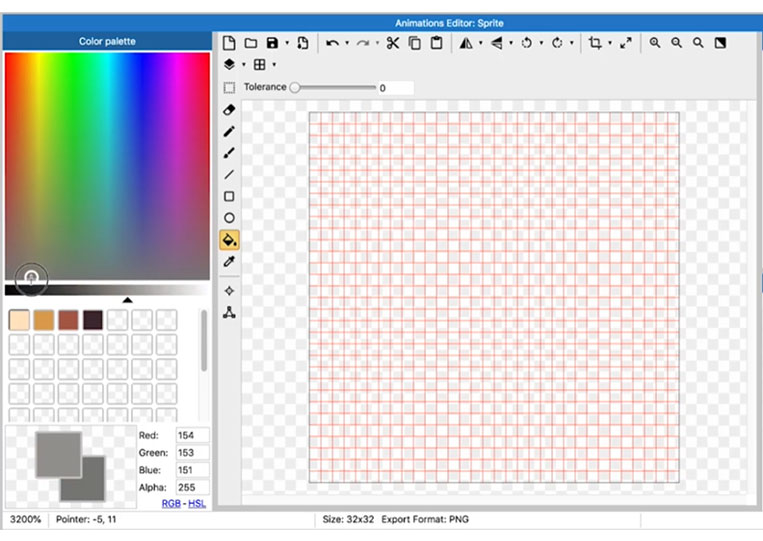This screenshot has width=763, height=541.
Task: Zoom out with the minus magnifier
Action: (x=676, y=43)
